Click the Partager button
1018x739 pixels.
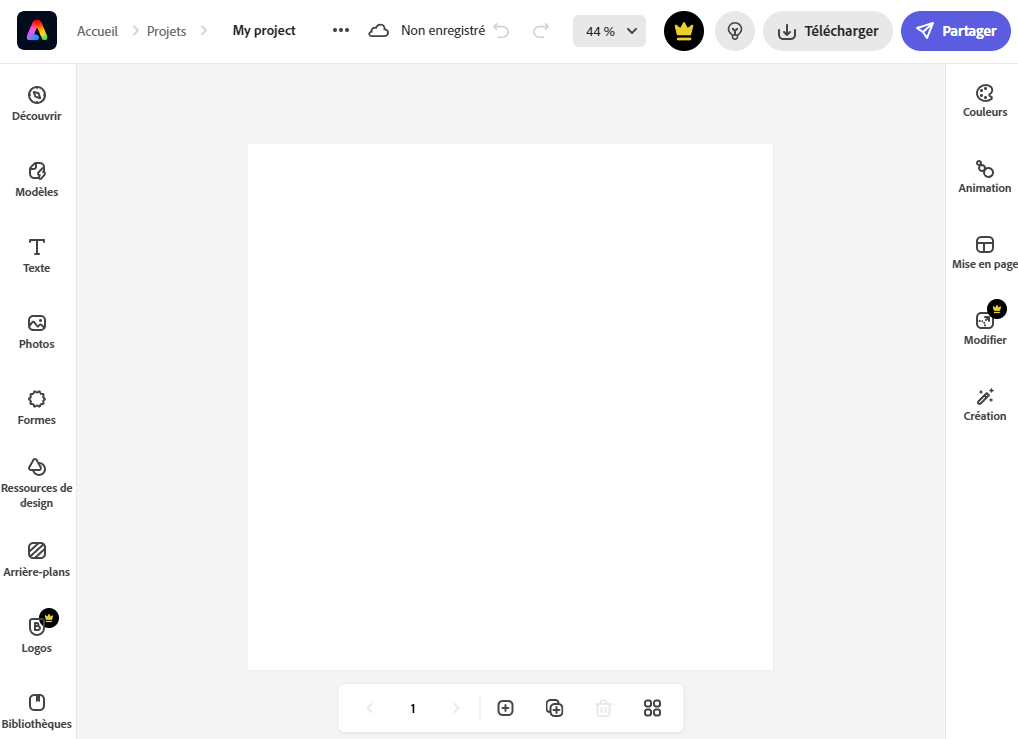956,31
